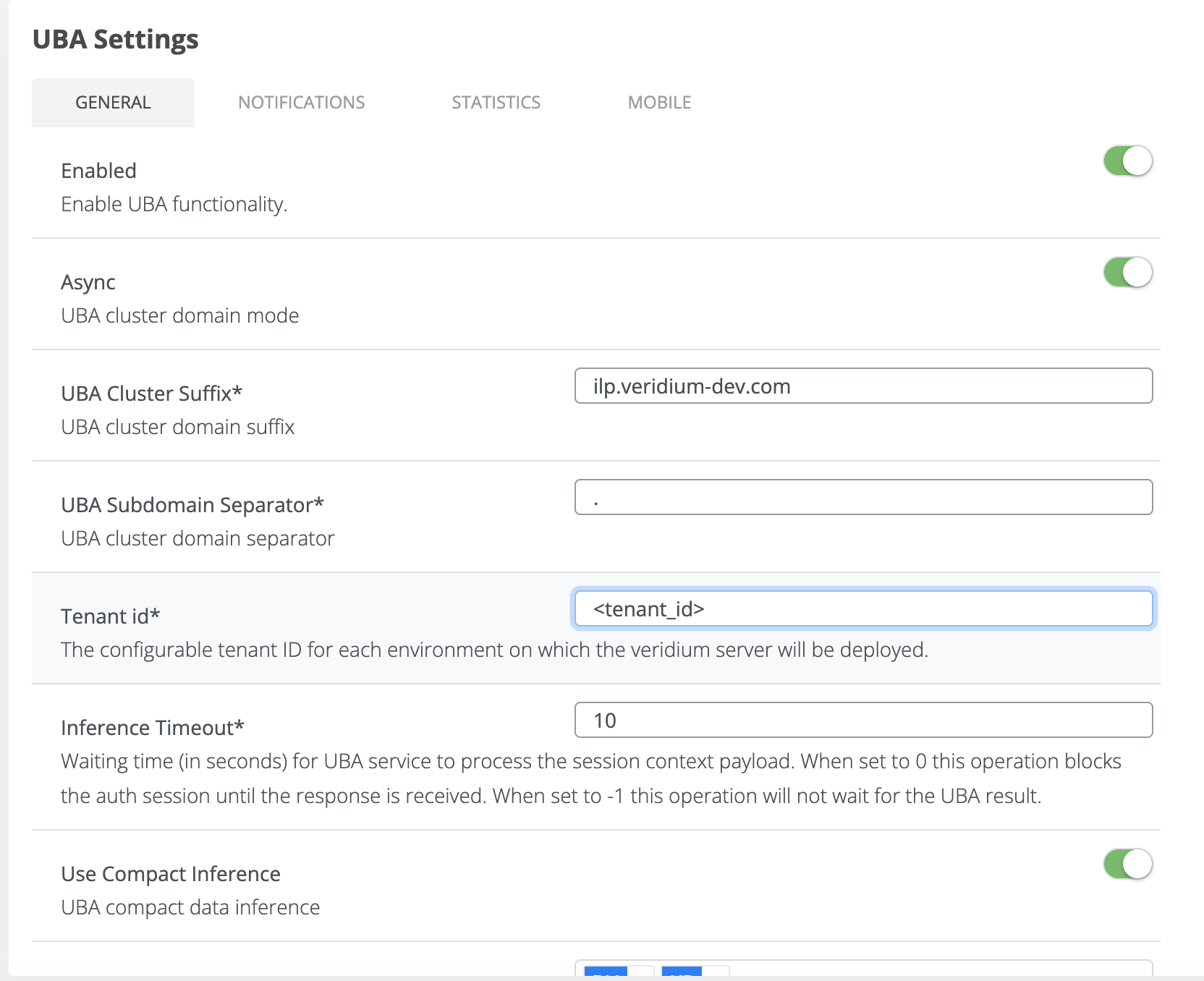This screenshot has width=1204, height=981.
Task: Open the STATISTICS tab
Action: click(496, 103)
